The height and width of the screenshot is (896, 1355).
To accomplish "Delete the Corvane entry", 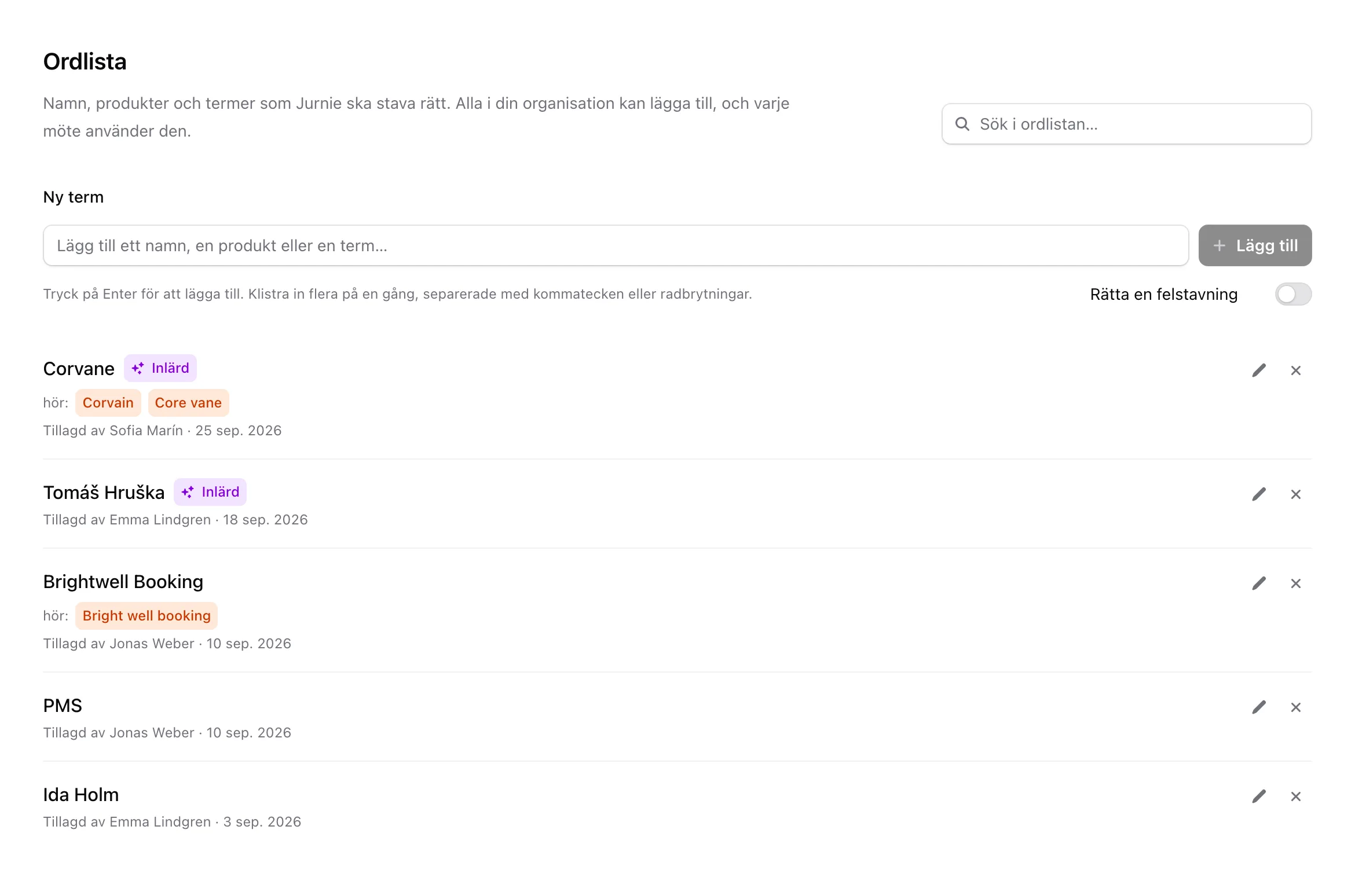I will point(1296,370).
